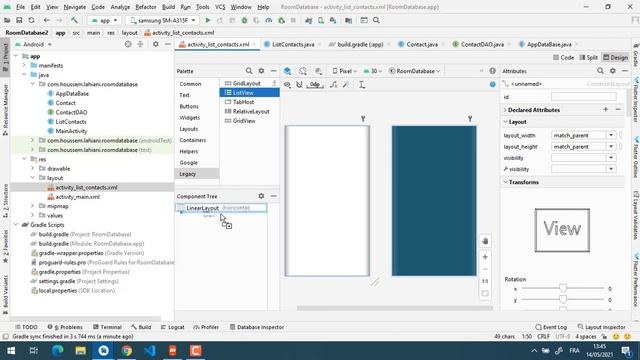Click the Sync refresh icon in main toolbar
Image resolution: width=640 pixels, height=360 pixels.
(31, 20)
